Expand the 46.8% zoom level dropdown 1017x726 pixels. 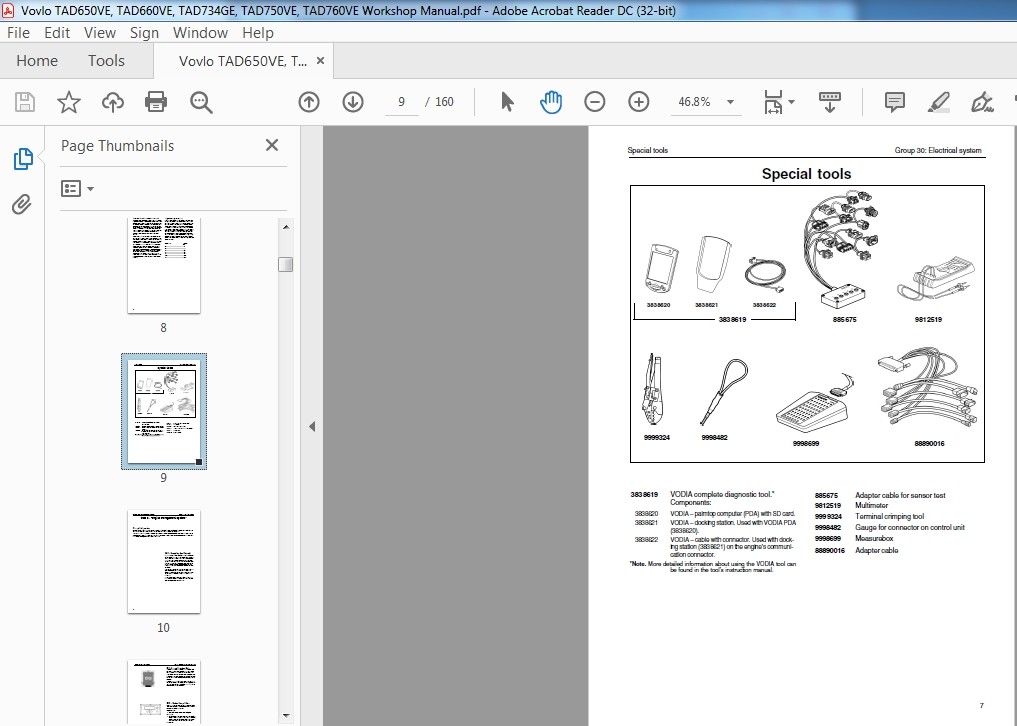(x=730, y=102)
